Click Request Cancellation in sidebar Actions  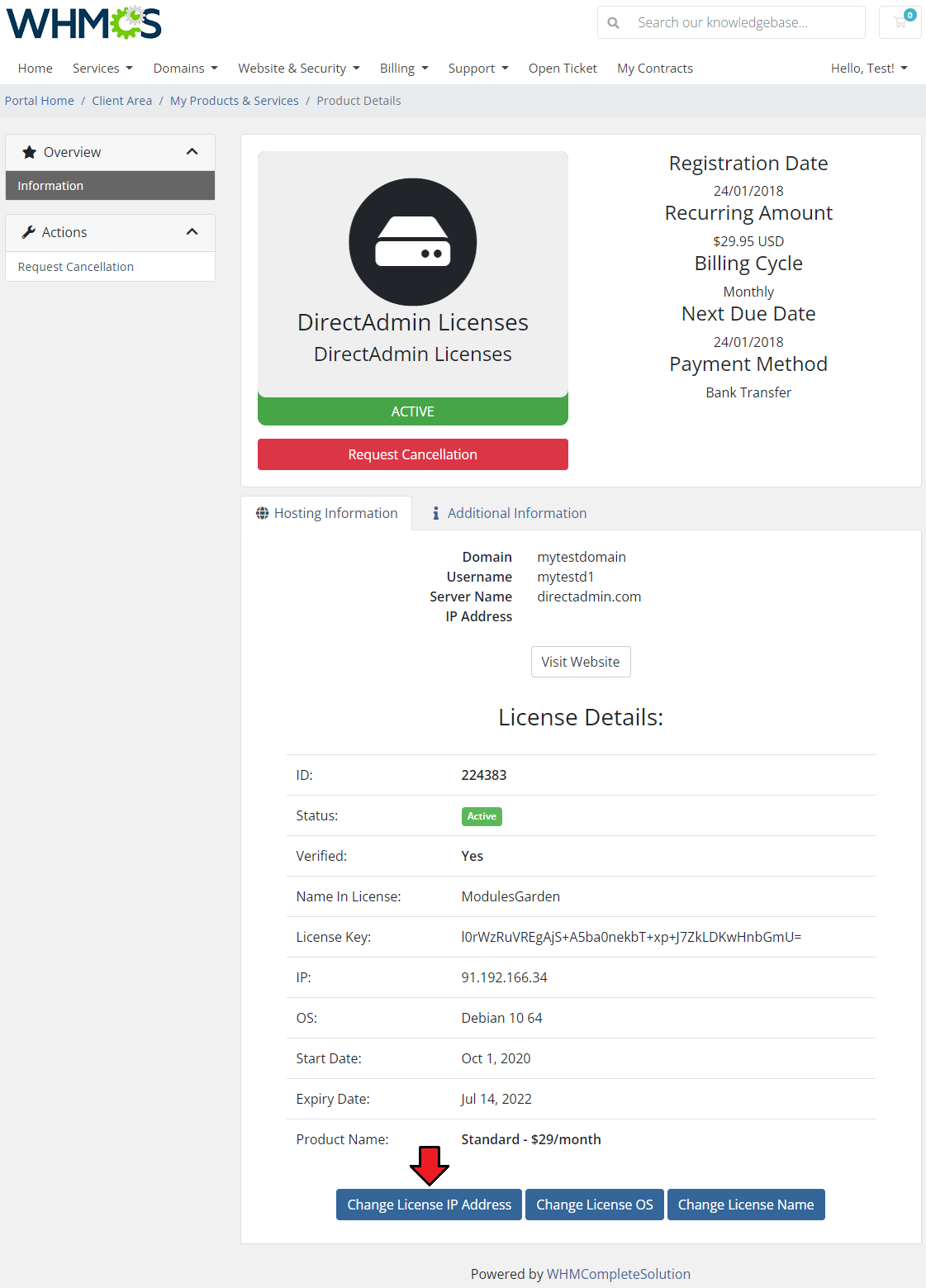tap(110, 267)
